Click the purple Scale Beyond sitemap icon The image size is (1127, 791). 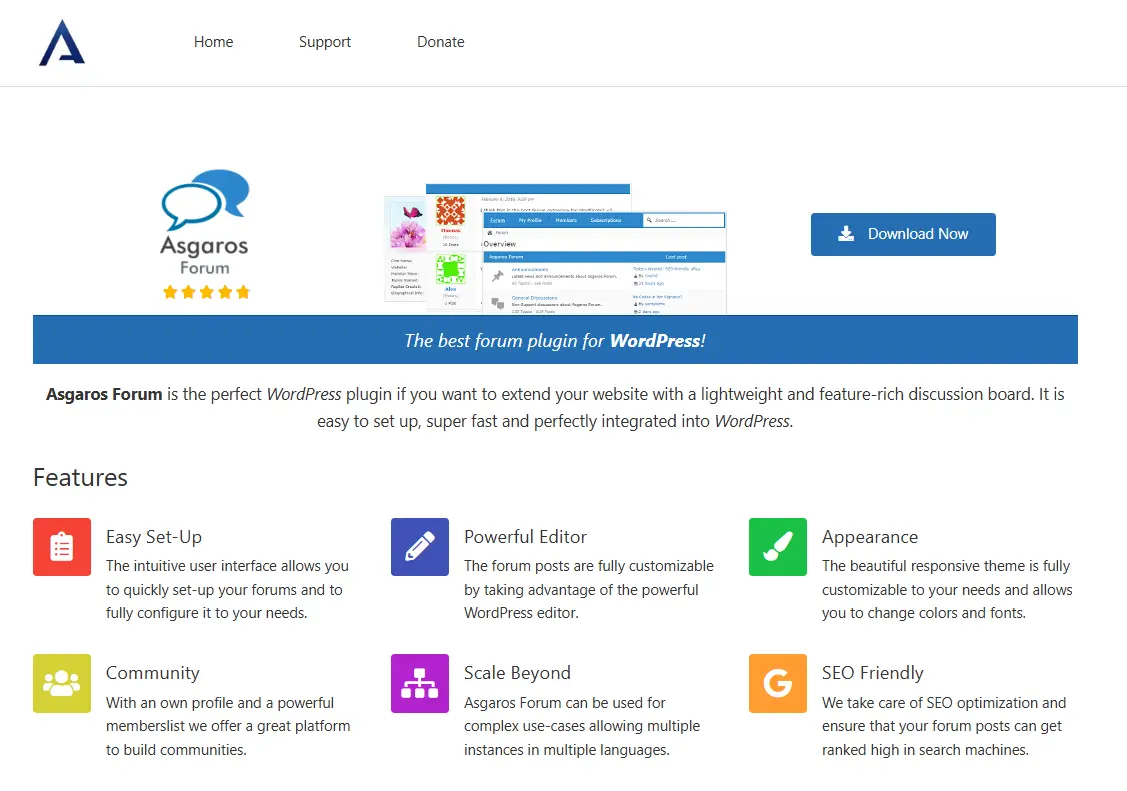click(420, 683)
